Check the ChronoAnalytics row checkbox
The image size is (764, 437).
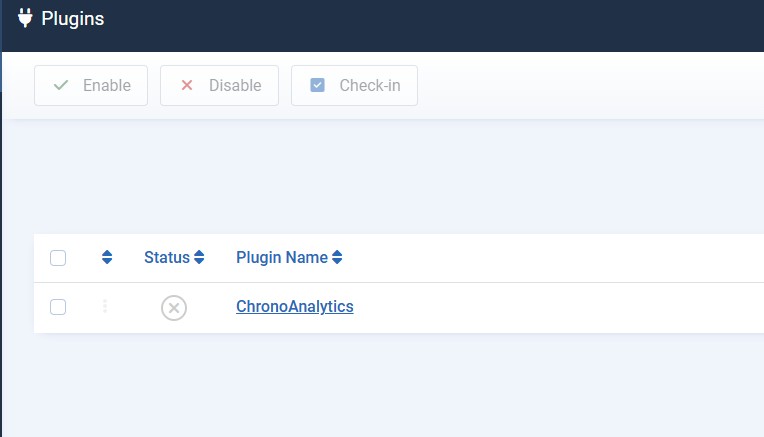(x=58, y=307)
